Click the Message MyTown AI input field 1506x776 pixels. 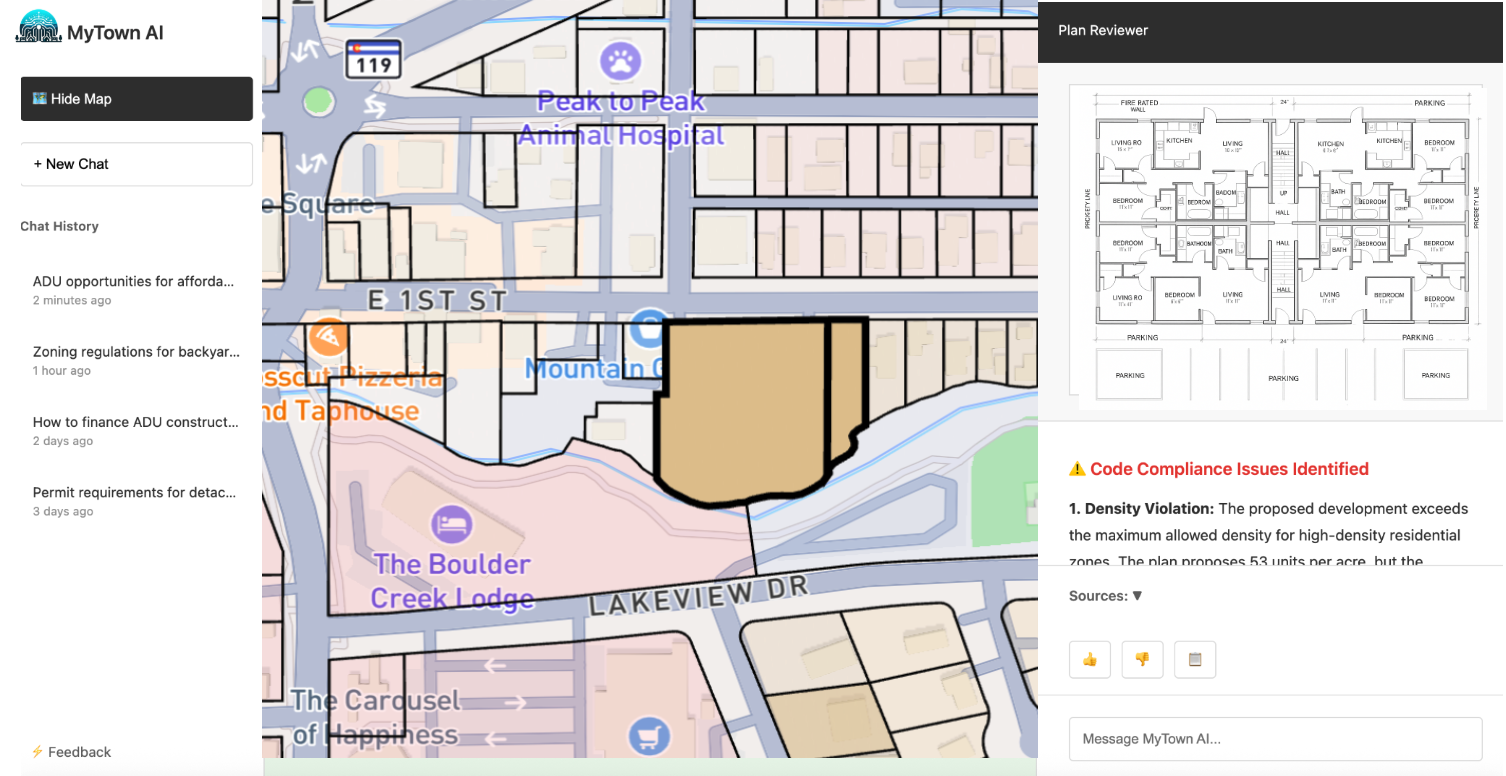click(x=1275, y=739)
